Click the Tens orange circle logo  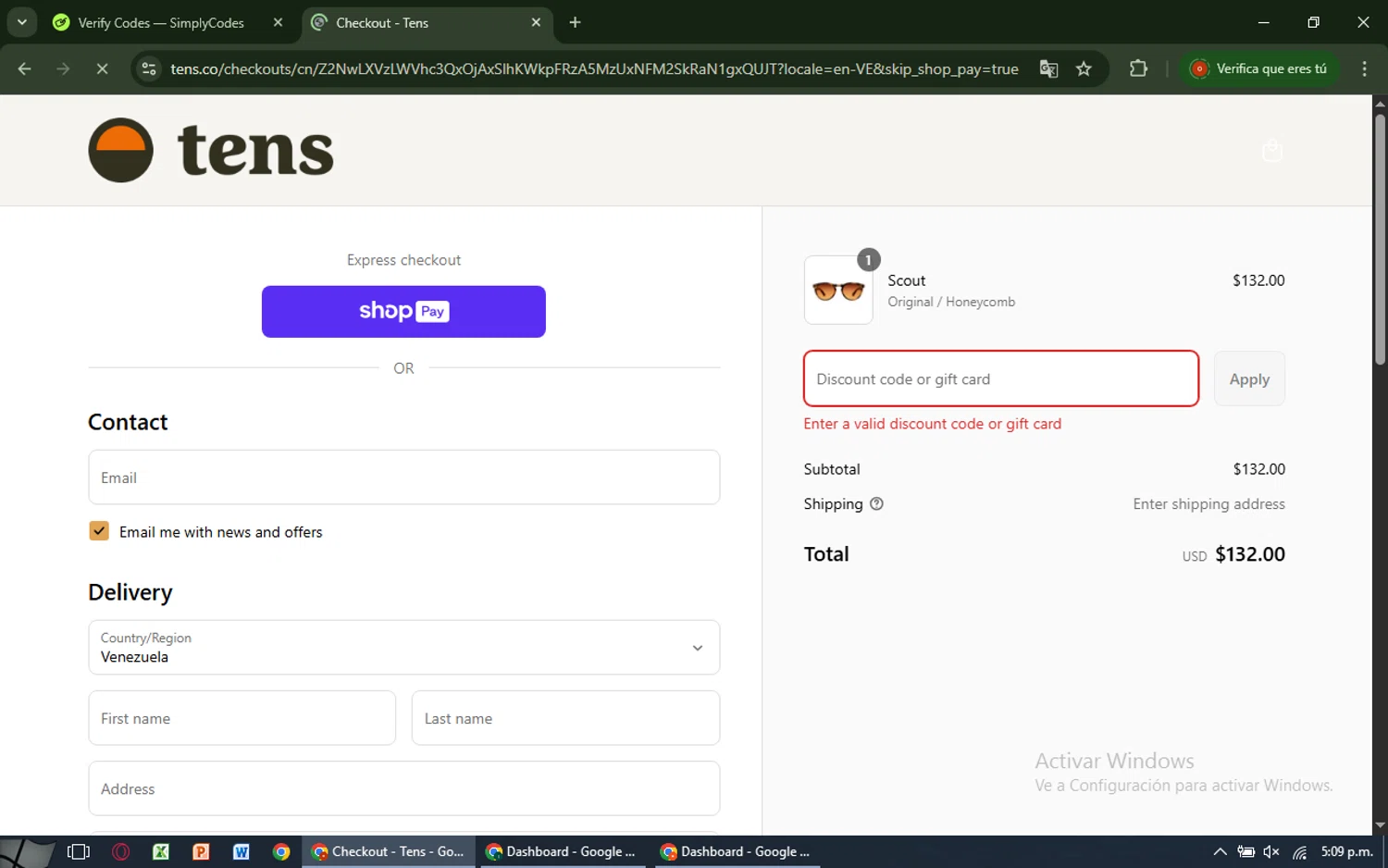tap(121, 150)
